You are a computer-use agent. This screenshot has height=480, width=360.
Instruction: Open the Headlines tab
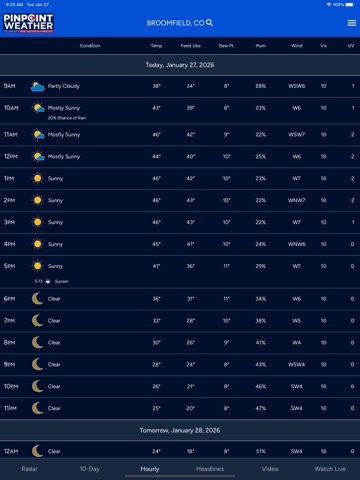pyautogui.click(x=210, y=469)
